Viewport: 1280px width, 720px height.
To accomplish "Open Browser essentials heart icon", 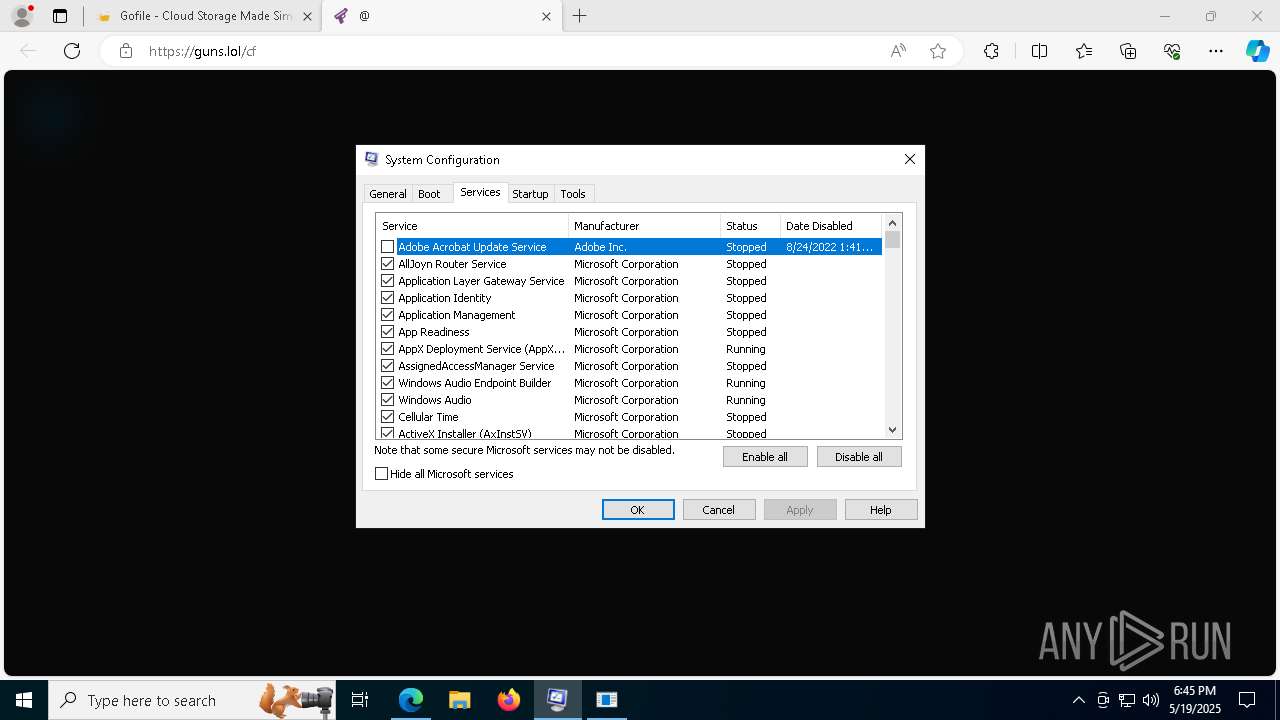I will 1172,51.
